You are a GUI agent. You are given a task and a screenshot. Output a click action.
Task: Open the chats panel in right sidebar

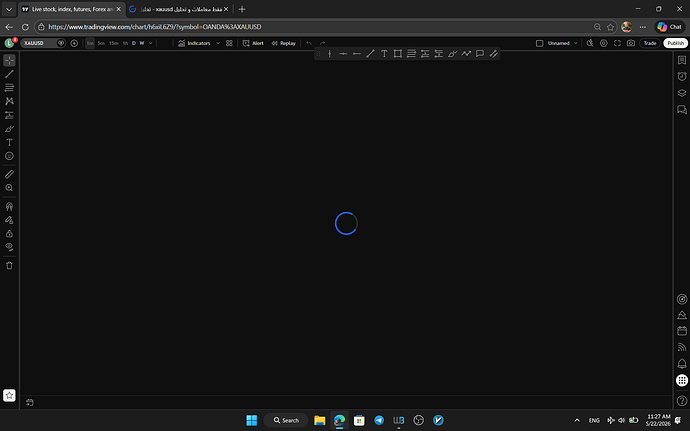click(682, 110)
